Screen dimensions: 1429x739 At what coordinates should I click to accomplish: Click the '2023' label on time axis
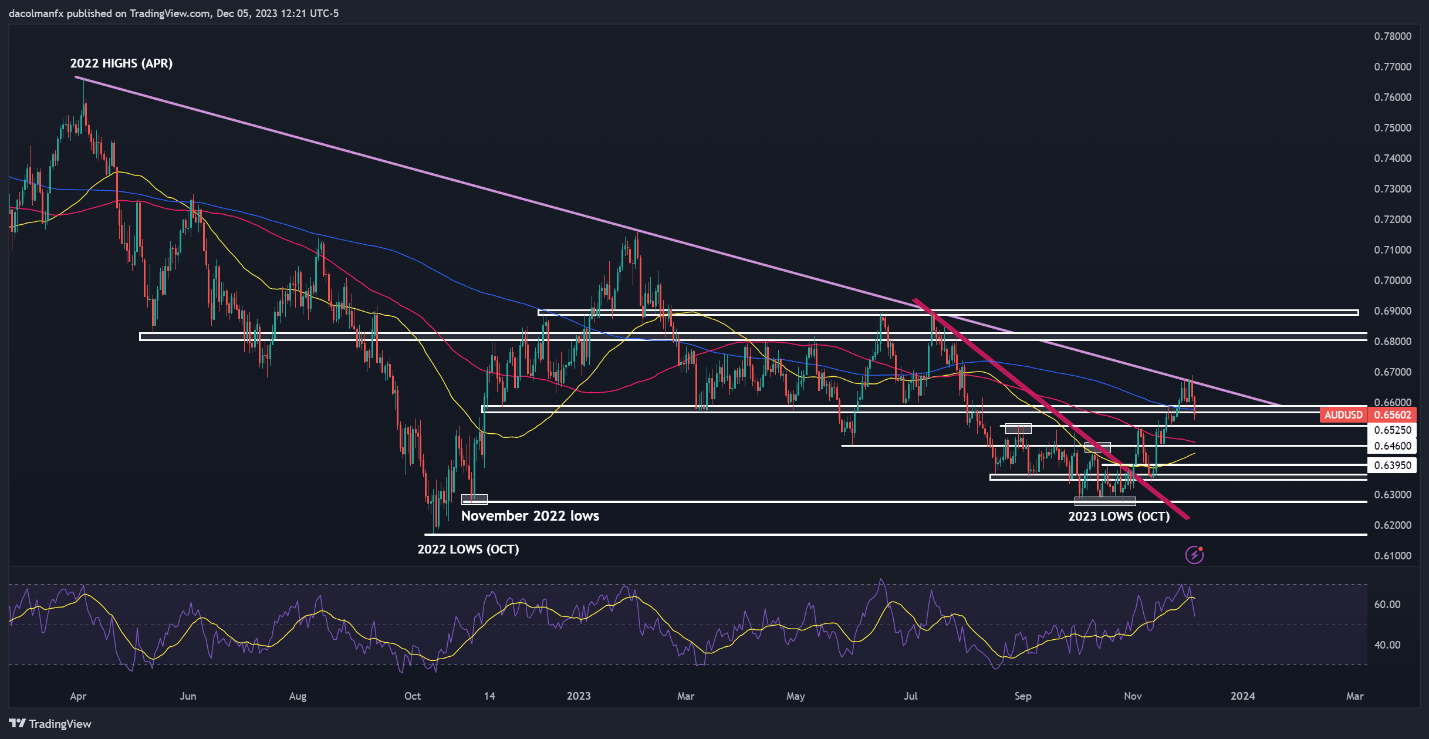coord(579,695)
